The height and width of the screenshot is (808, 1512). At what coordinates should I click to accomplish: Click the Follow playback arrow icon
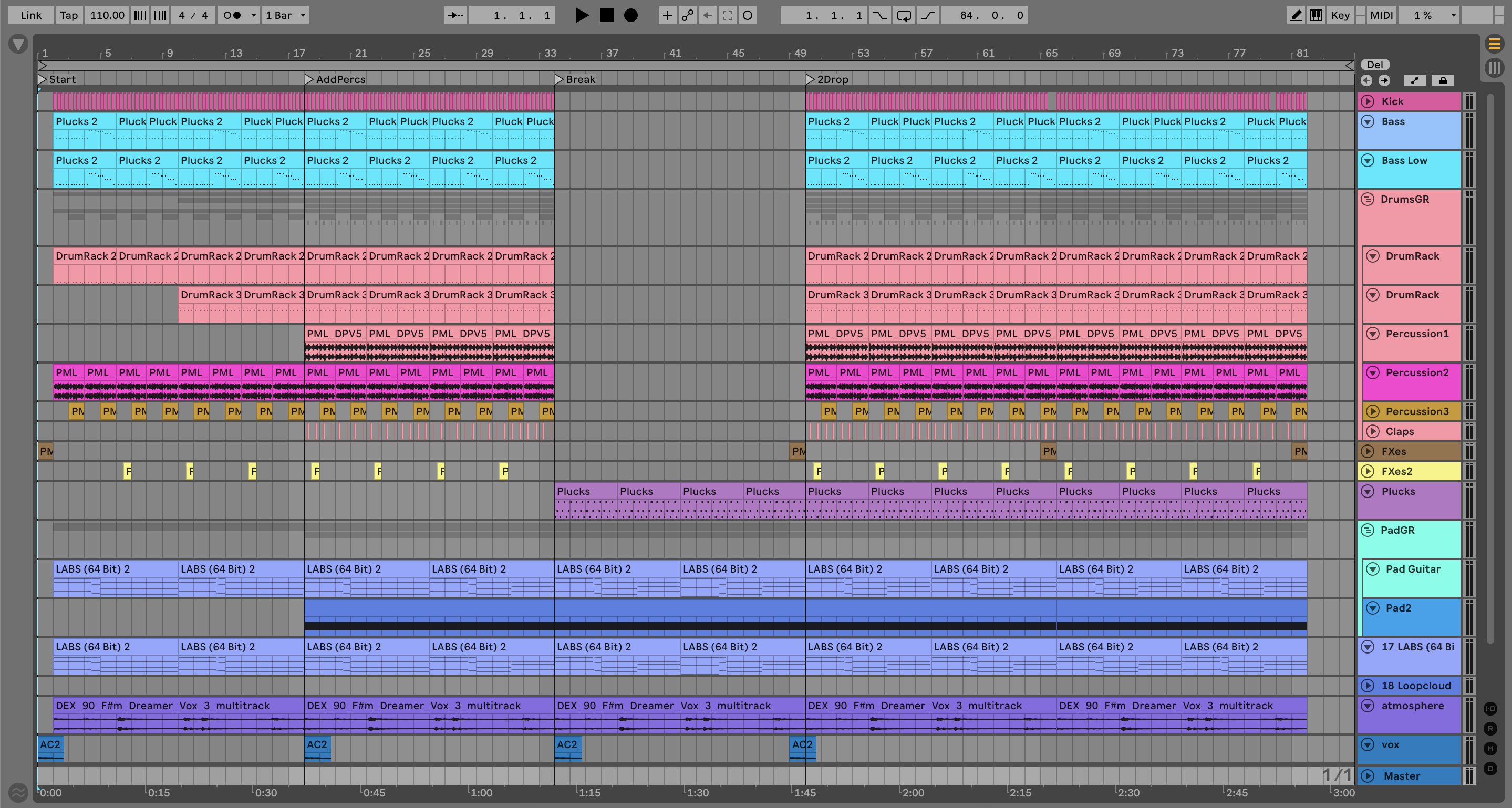(x=455, y=15)
